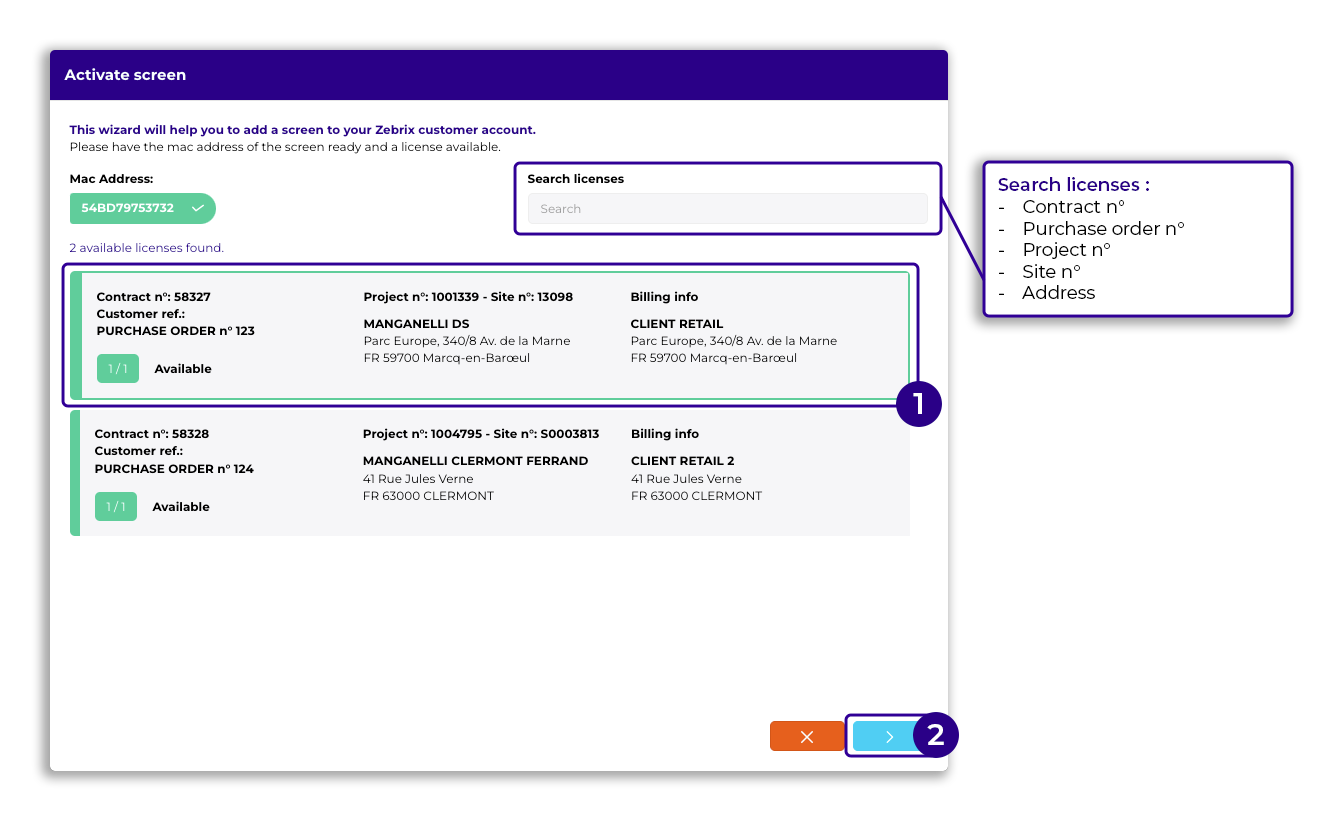Click the Activate screen dialog title
The height and width of the screenshot is (821, 1343).
125,75
